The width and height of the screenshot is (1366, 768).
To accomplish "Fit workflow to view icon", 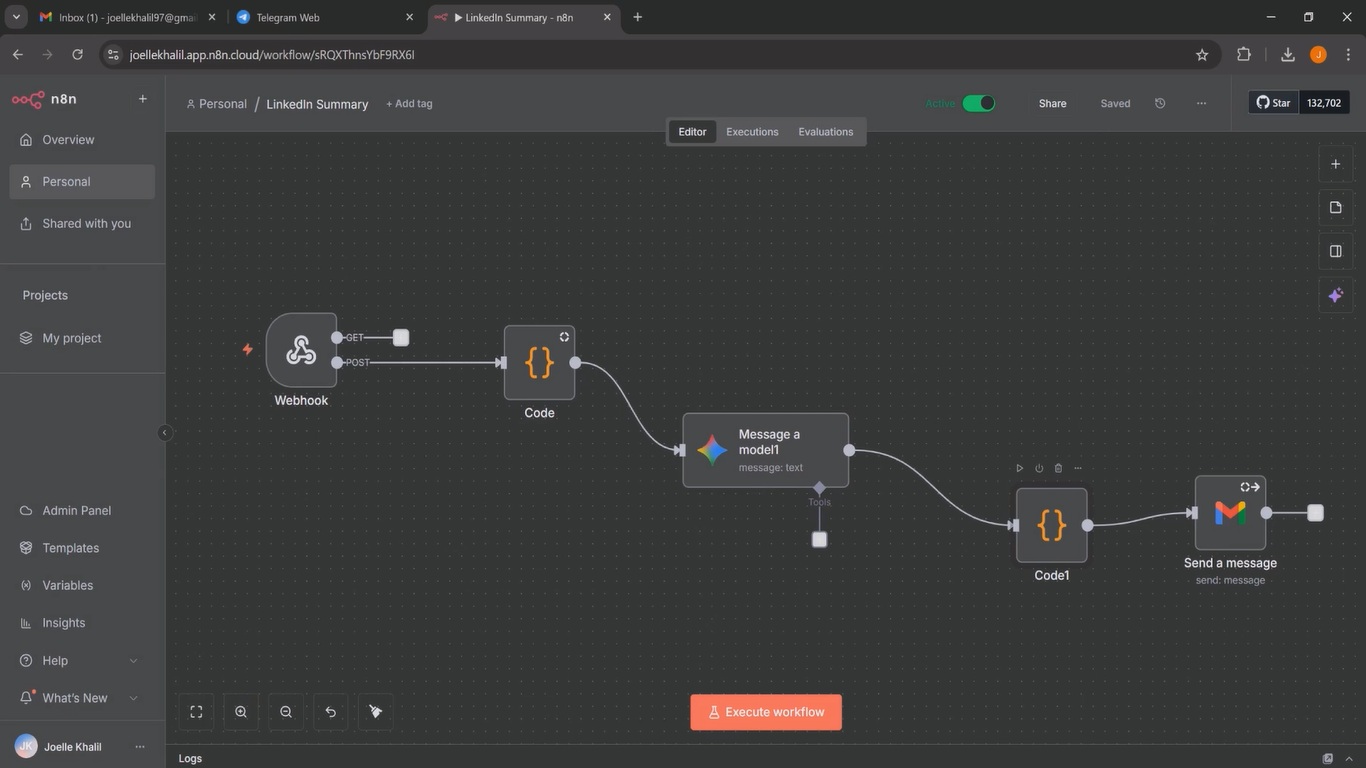I will point(196,712).
